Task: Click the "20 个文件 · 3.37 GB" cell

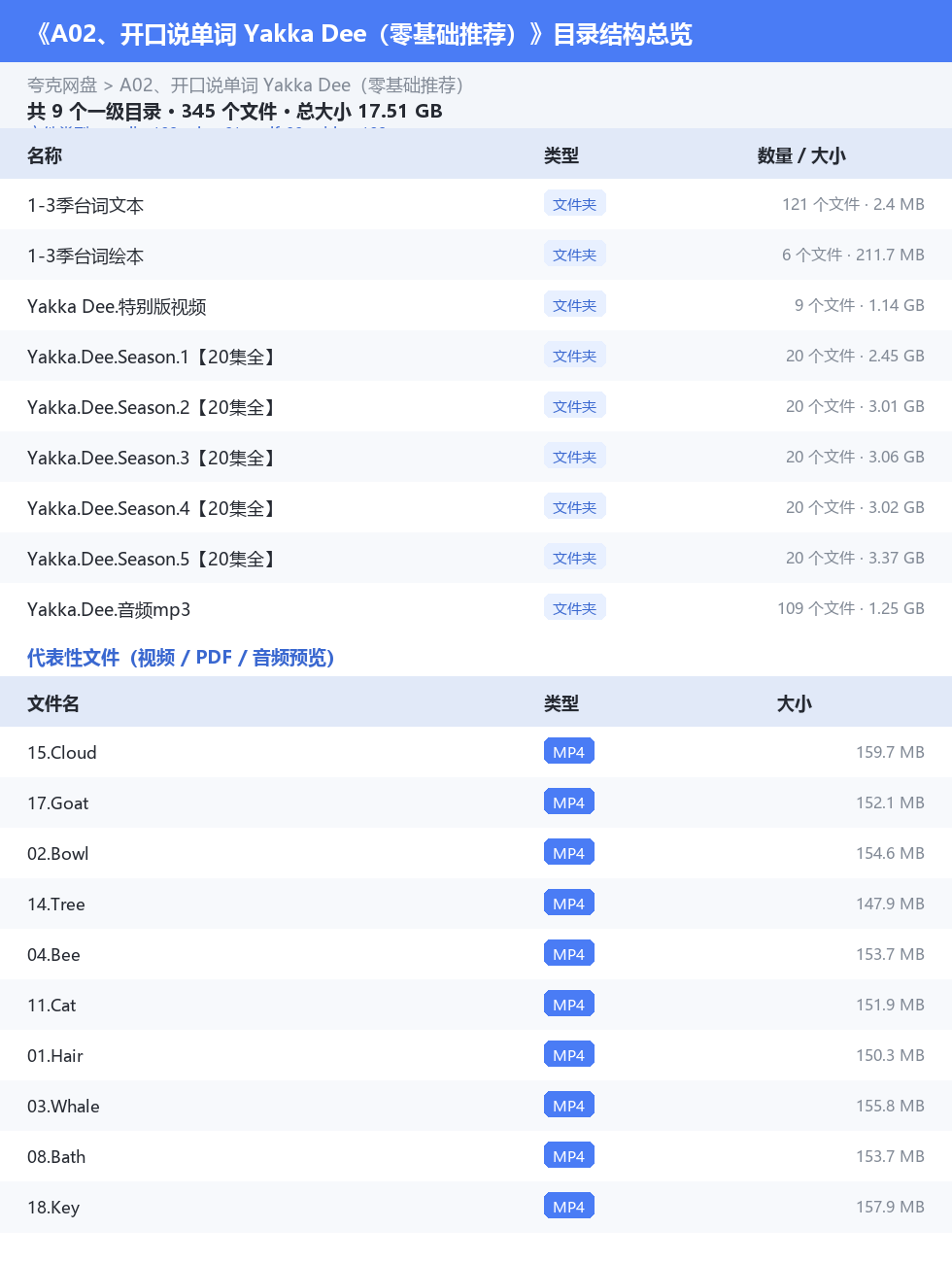Action: tap(855, 558)
